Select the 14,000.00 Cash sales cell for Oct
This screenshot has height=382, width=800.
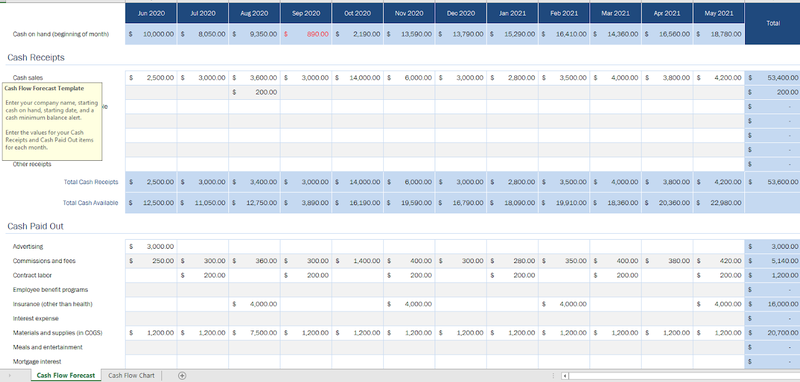(357, 78)
